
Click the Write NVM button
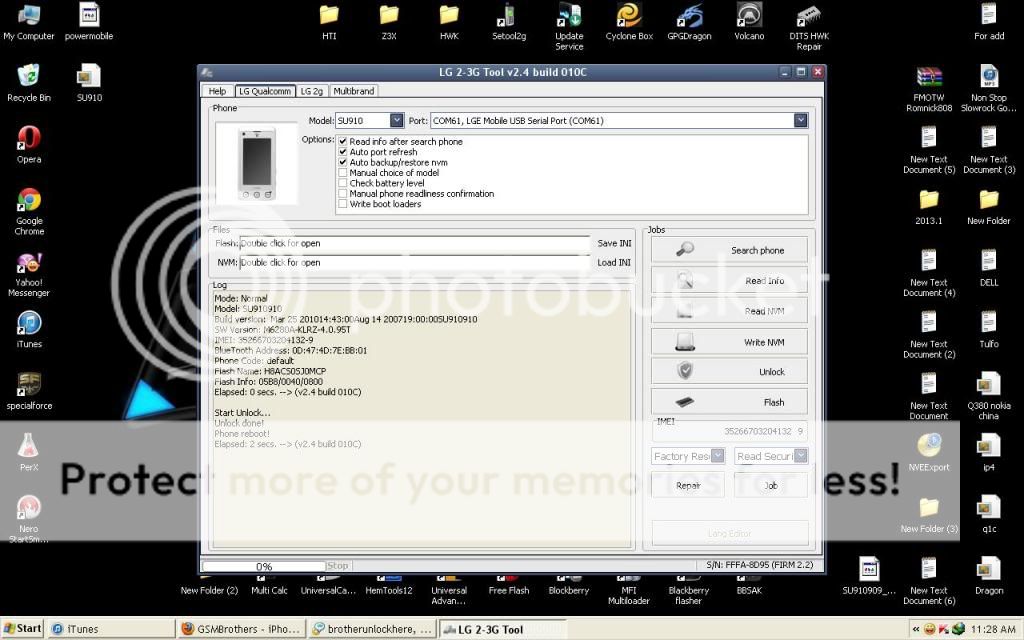729,342
